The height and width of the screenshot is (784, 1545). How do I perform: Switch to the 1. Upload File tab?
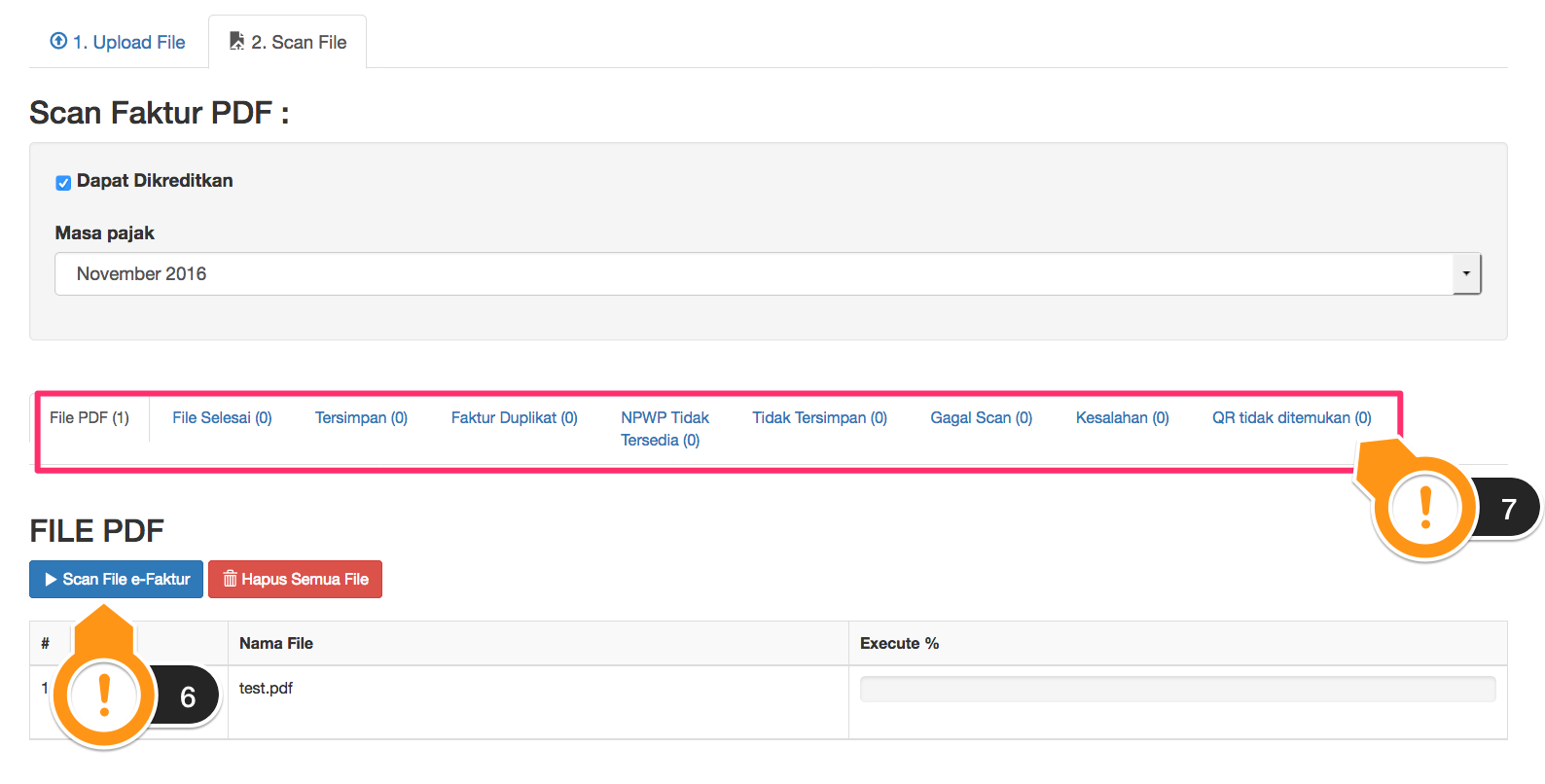pos(119,42)
